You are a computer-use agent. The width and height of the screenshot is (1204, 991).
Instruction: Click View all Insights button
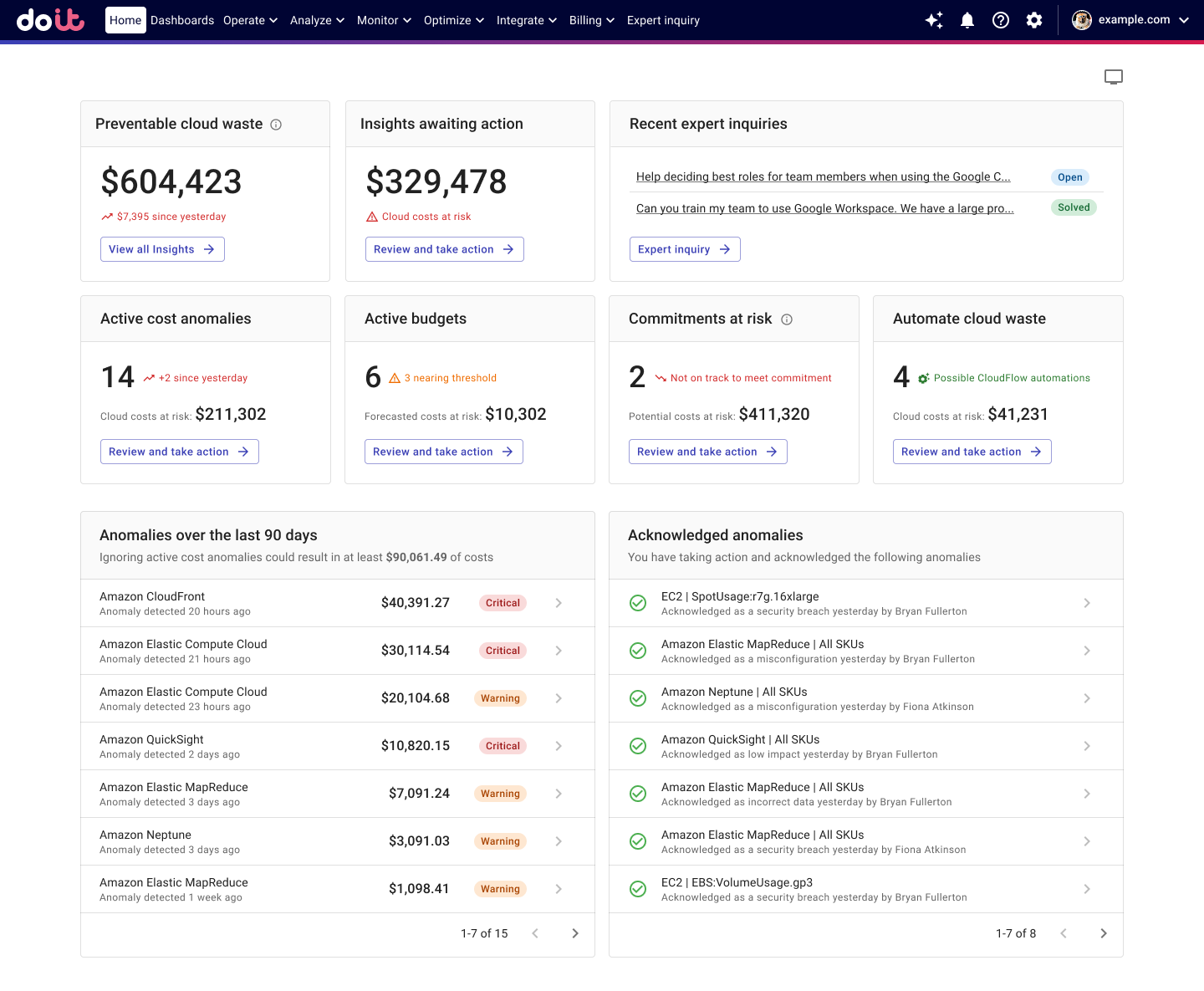click(x=162, y=249)
